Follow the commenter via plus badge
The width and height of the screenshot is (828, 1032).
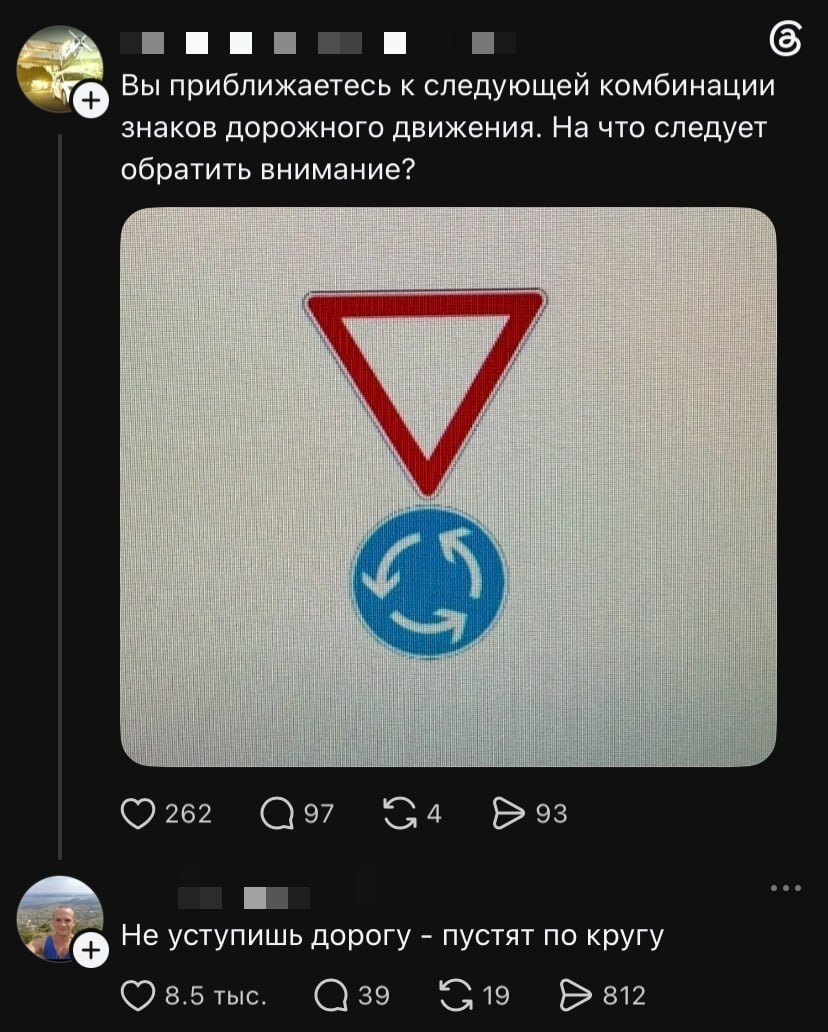[91, 950]
